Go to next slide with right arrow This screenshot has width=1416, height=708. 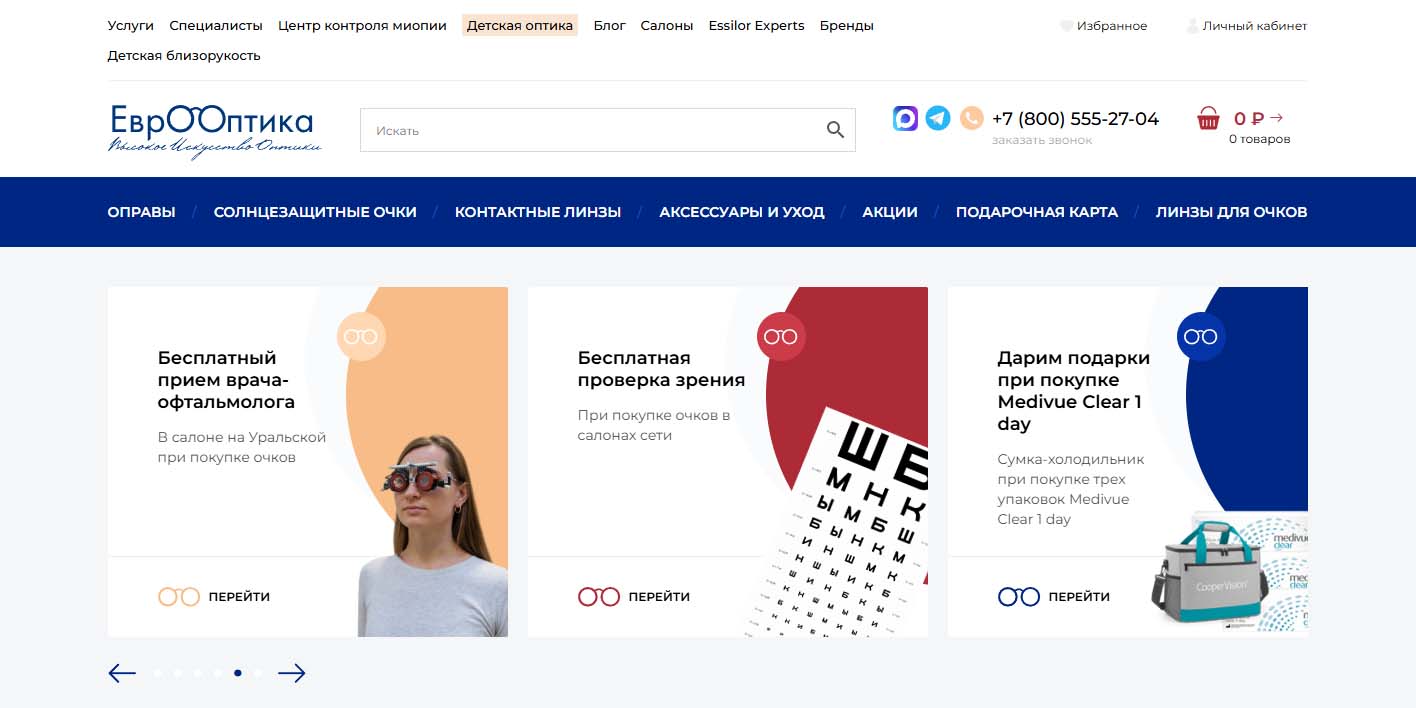pyautogui.click(x=291, y=673)
